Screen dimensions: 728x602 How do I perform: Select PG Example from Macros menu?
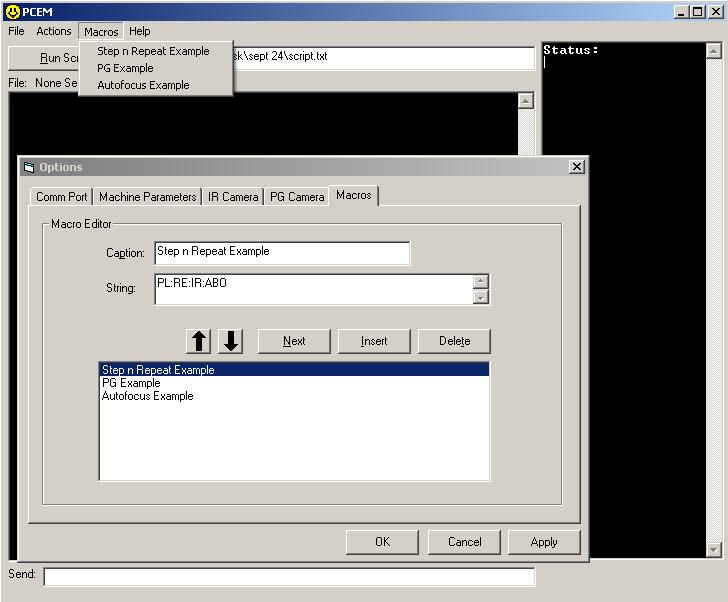[125, 68]
